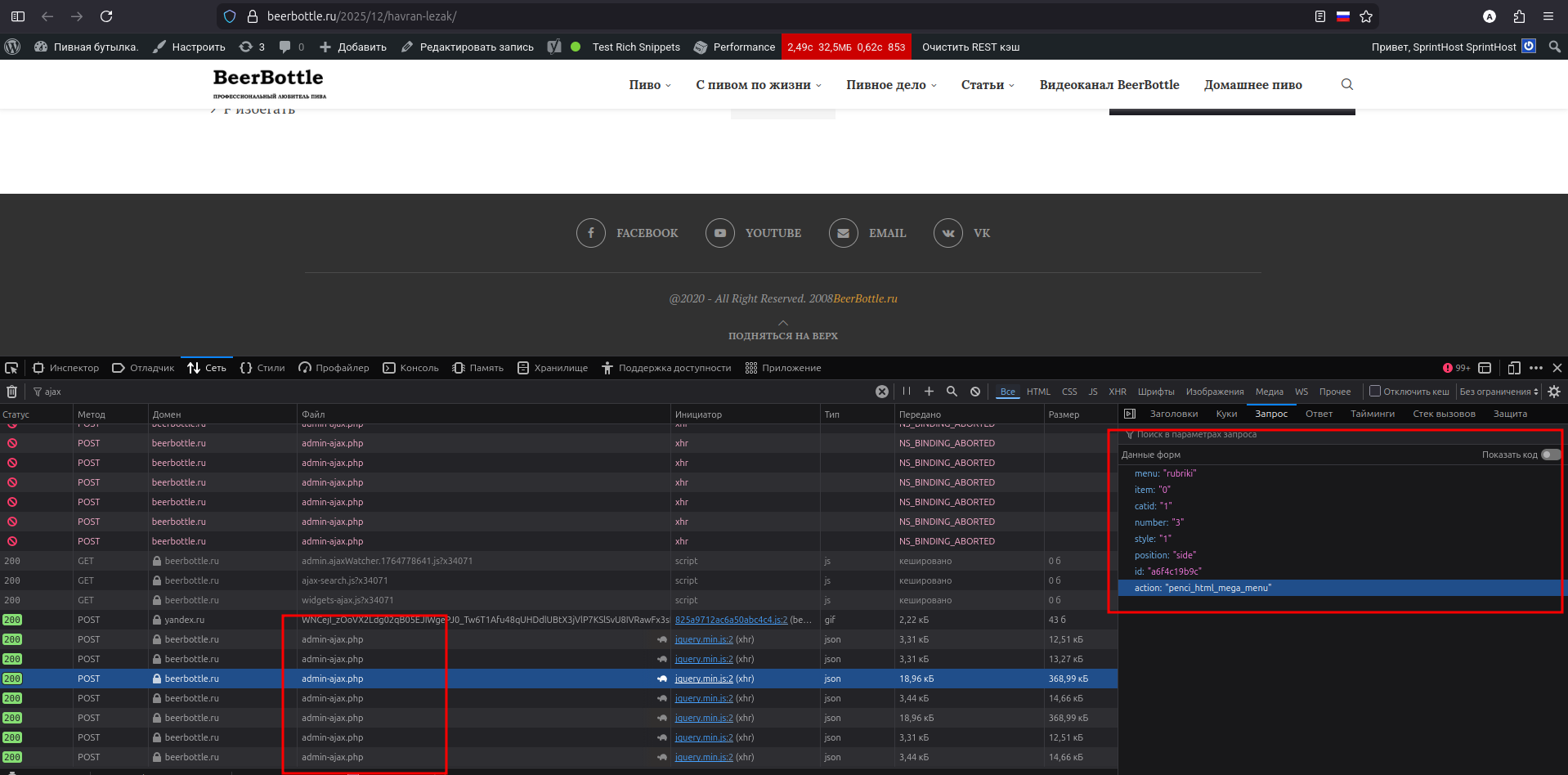Switch to the 'Консоль' tab

point(411,368)
